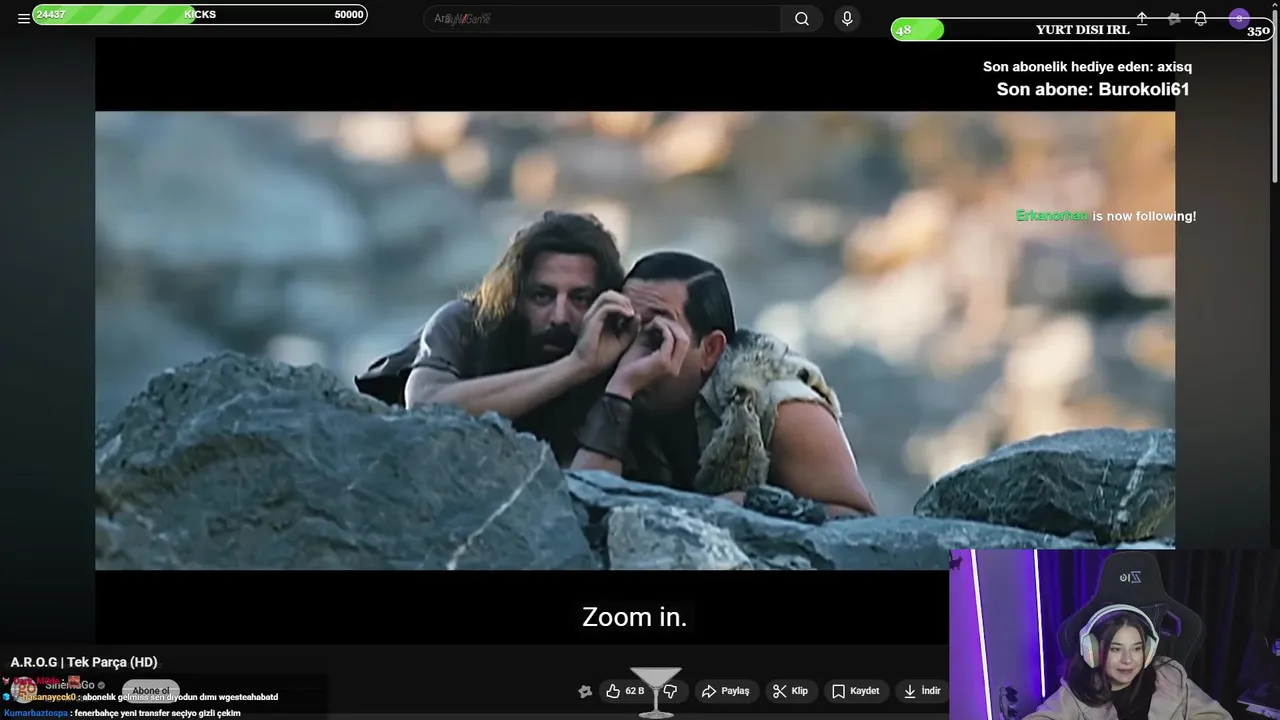The height and width of the screenshot is (720, 1280).
Task: Create a clip with Klip button
Action: tap(790, 691)
